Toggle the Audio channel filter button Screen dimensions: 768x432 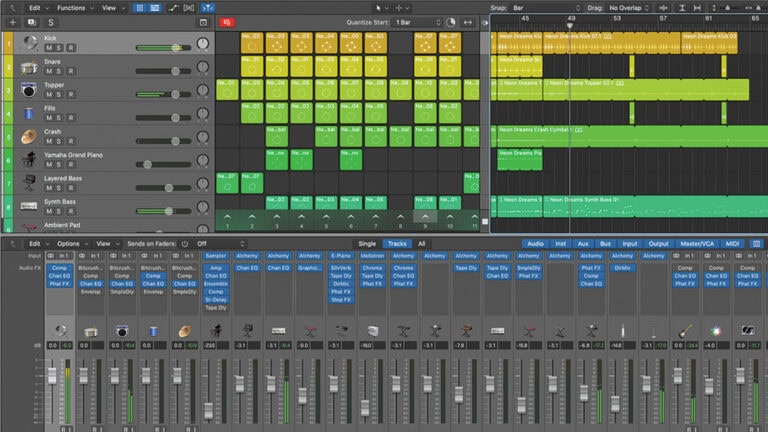[535, 243]
